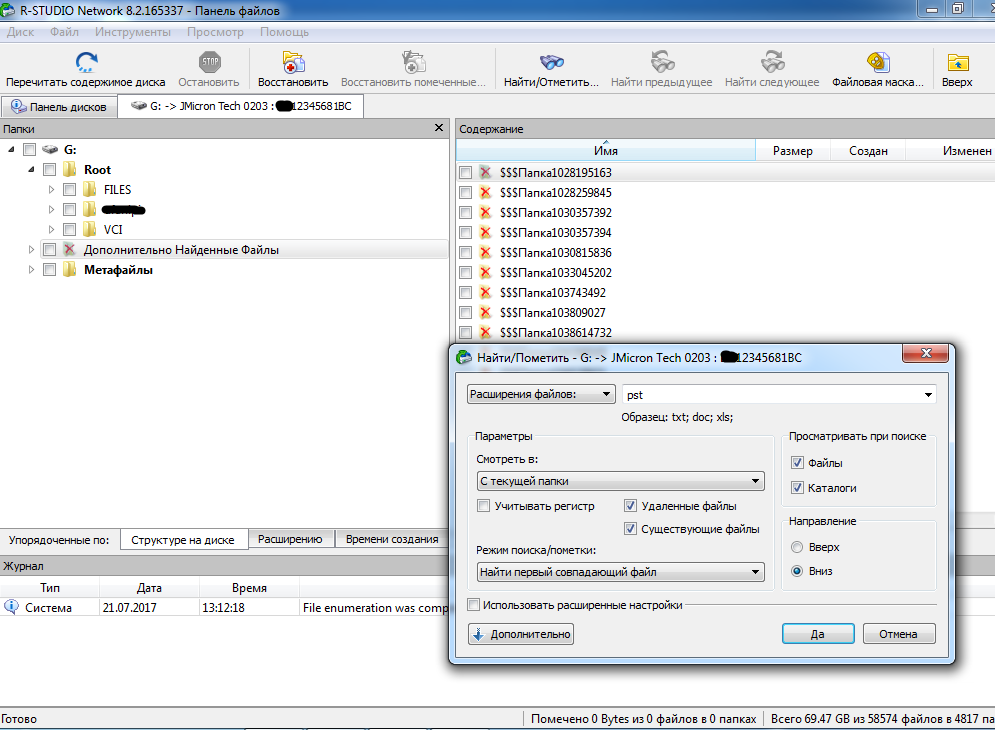Open С текущей папки dropdown

pos(621,481)
